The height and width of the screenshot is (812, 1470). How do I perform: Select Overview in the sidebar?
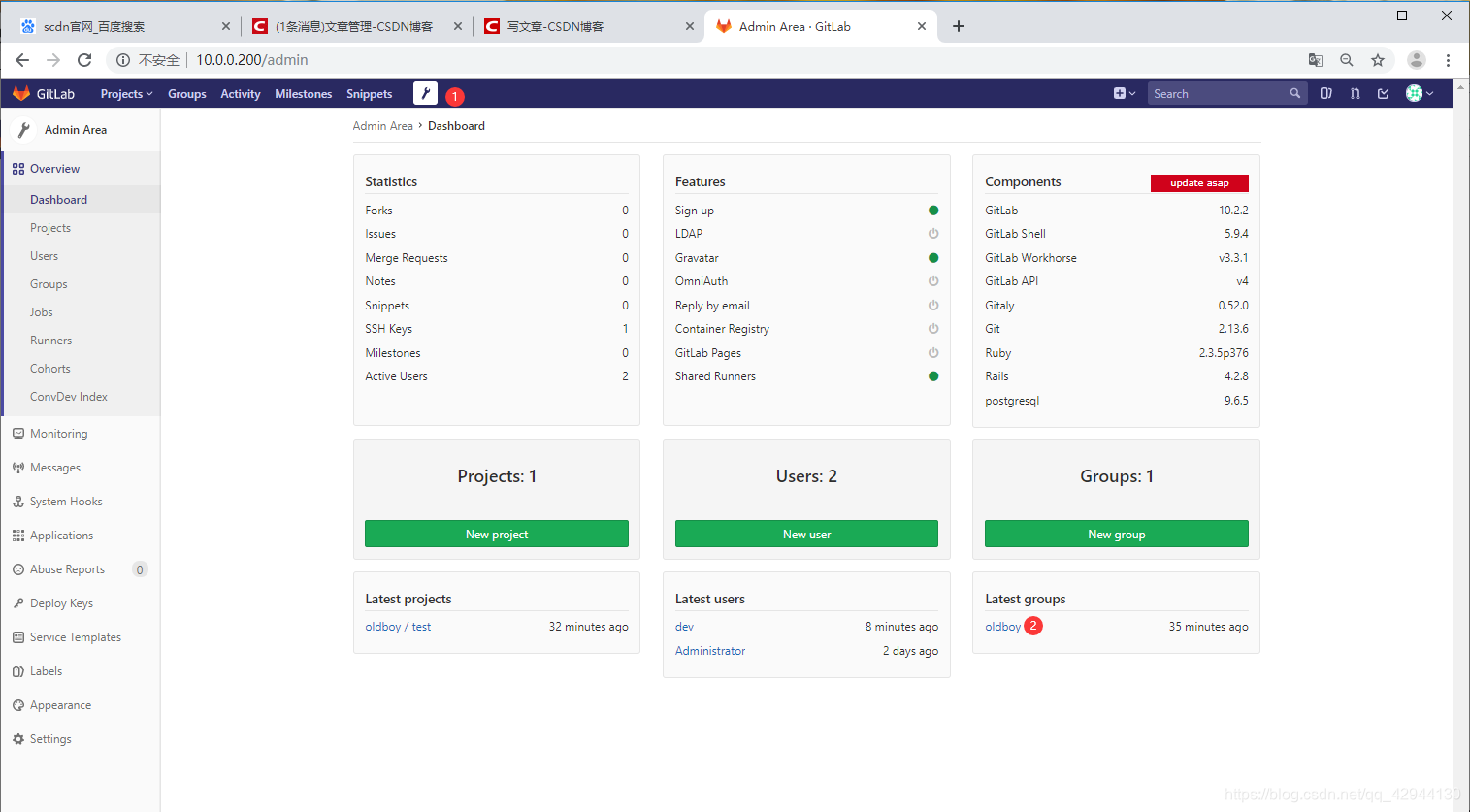81,169
